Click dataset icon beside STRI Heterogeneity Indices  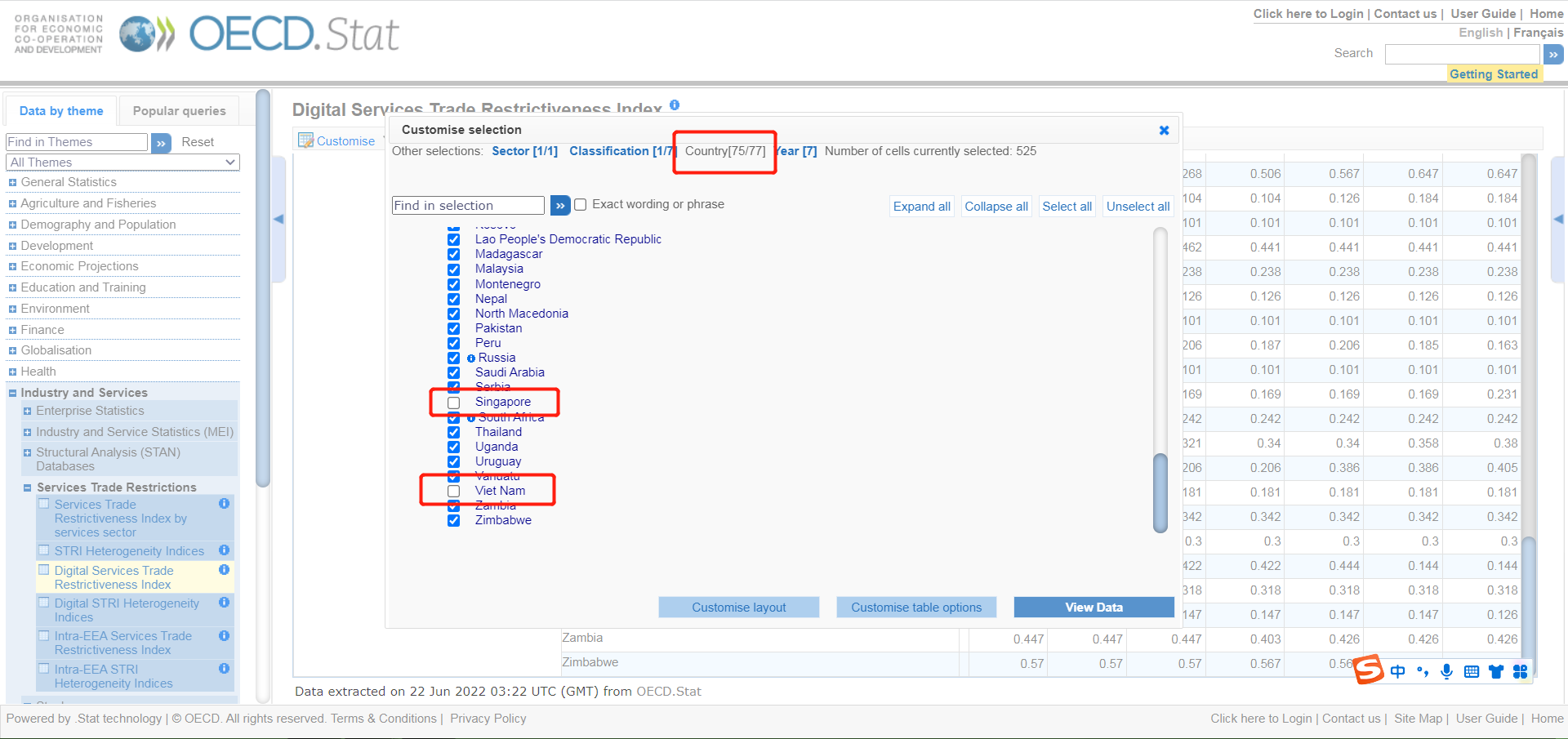tap(44, 550)
